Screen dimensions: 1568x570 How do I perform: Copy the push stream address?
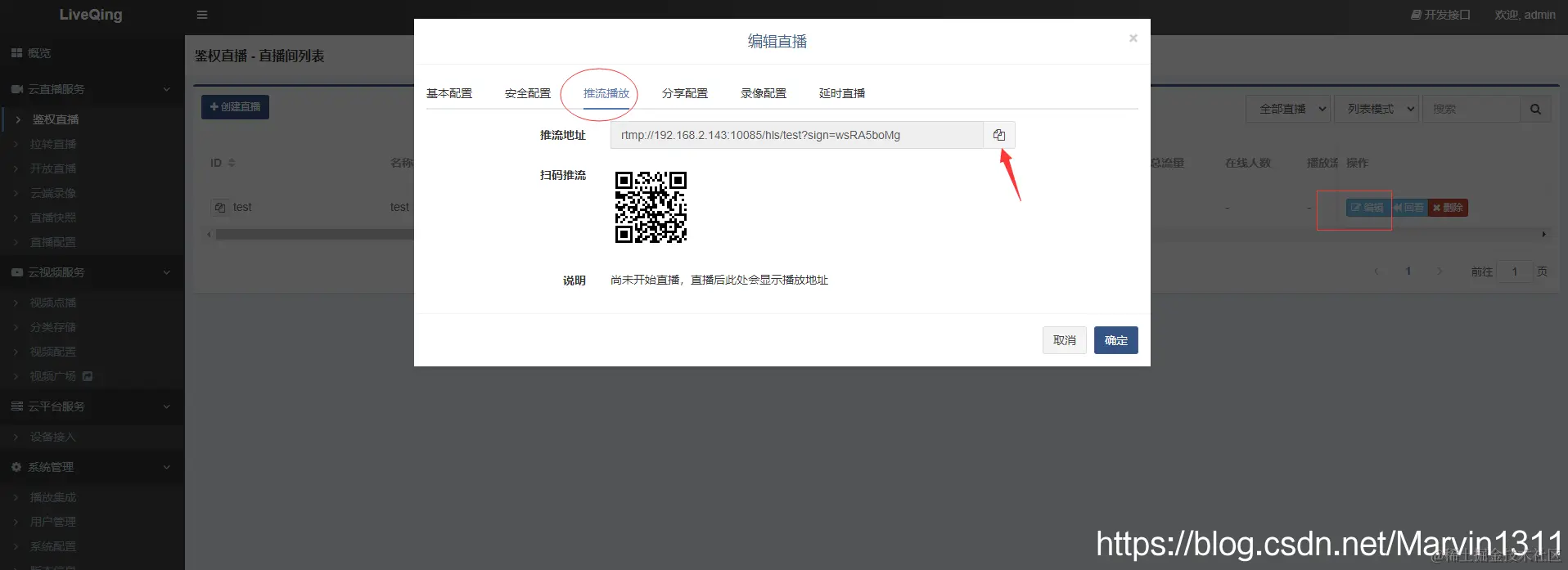pyautogui.click(x=999, y=135)
